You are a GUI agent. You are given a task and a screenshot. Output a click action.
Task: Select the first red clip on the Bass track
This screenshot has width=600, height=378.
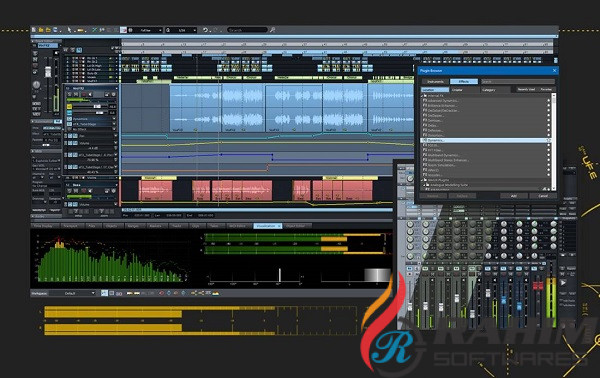pyautogui.click(x=155, y=190)
